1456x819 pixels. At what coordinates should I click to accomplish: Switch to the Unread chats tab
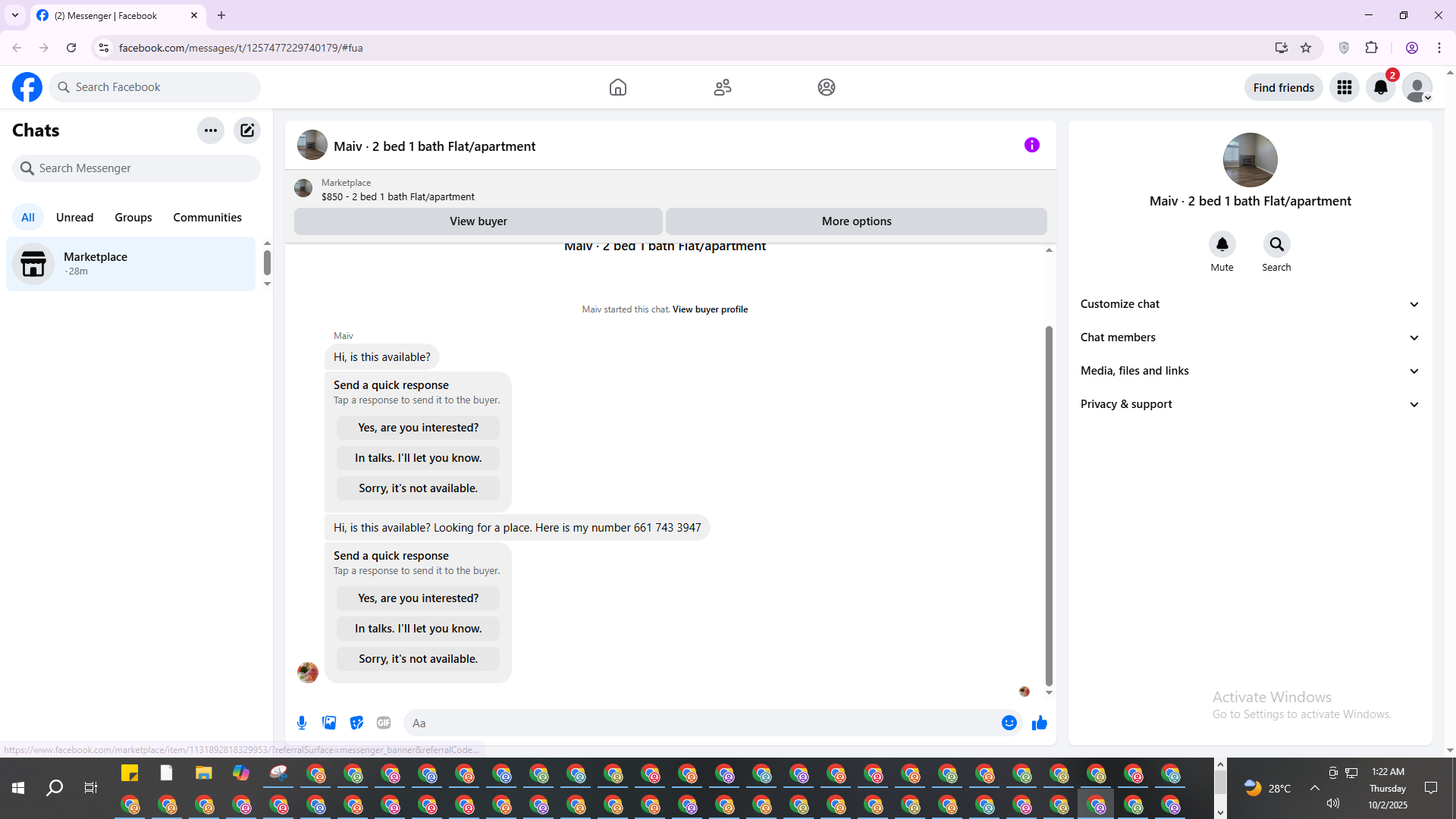click(74, 218)
